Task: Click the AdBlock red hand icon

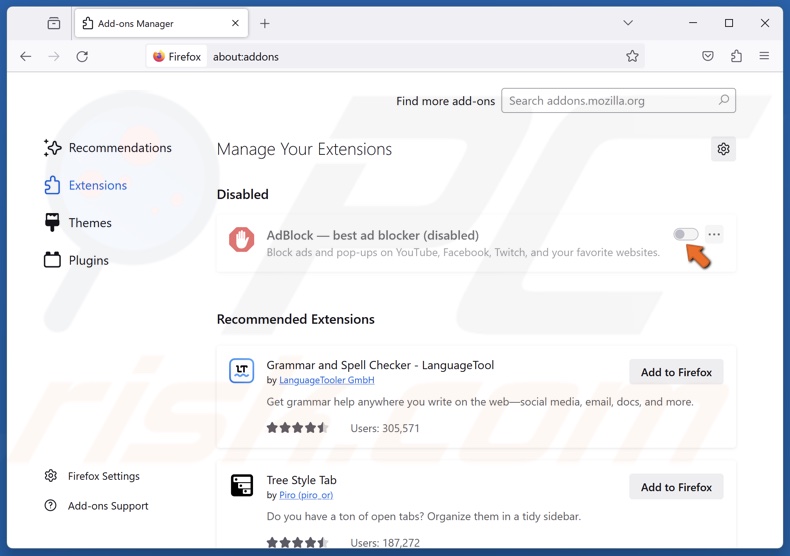Action: pyautogui.click(x=242, y=239)
